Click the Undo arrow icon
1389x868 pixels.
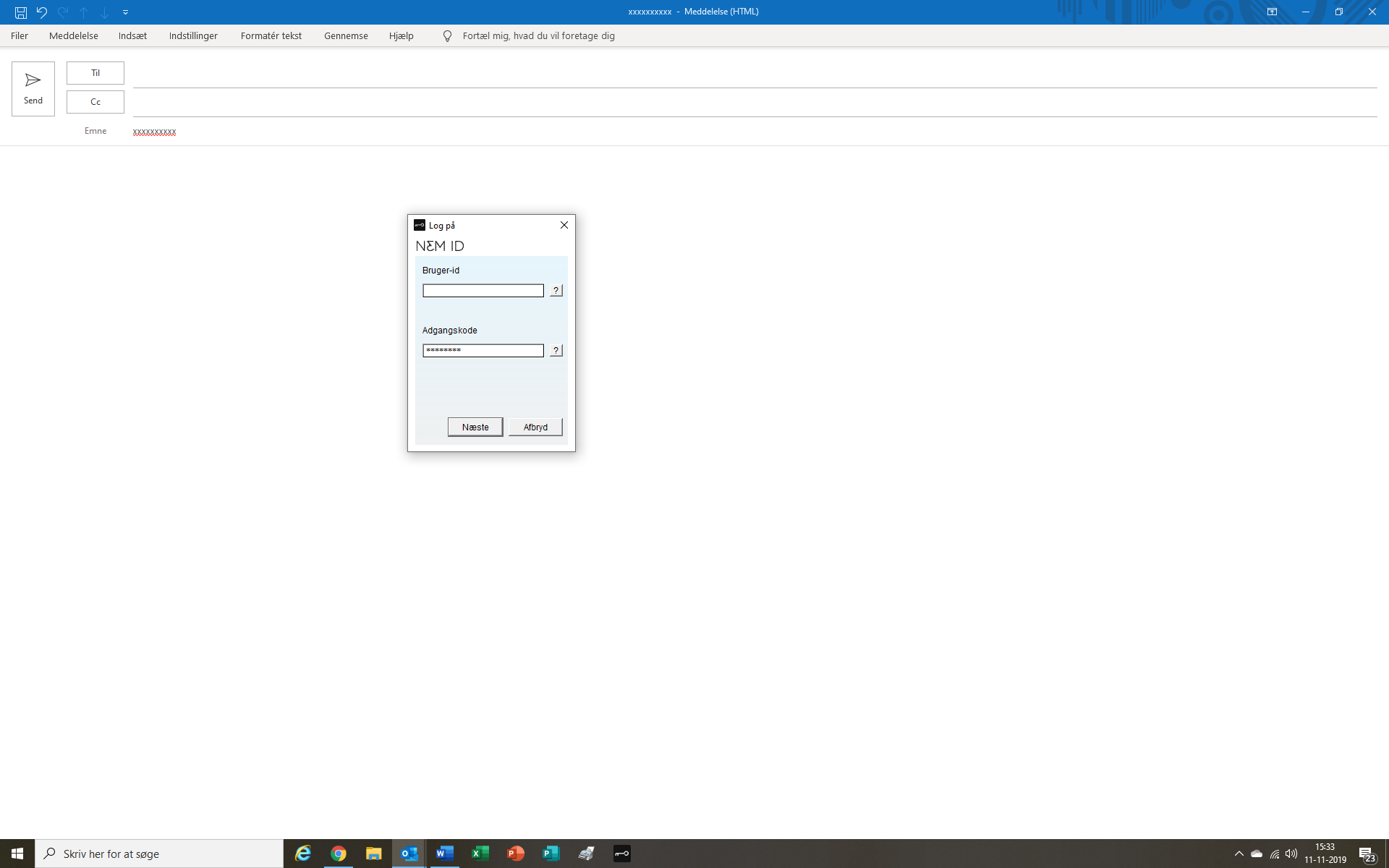[42, 12]
